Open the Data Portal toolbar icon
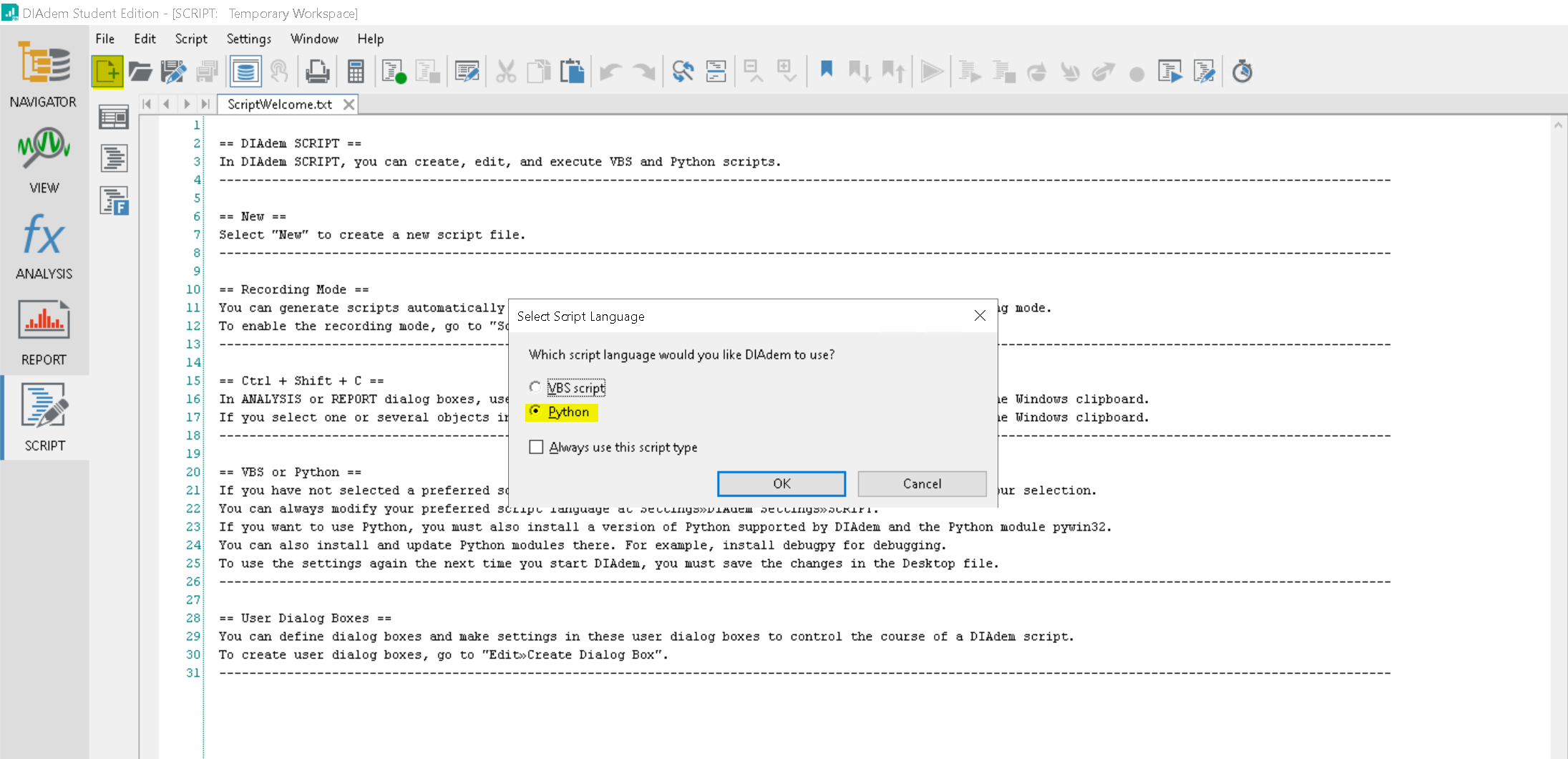Image resolution: width=1568 pixels, height=759 pixels. tap(245, 72)
